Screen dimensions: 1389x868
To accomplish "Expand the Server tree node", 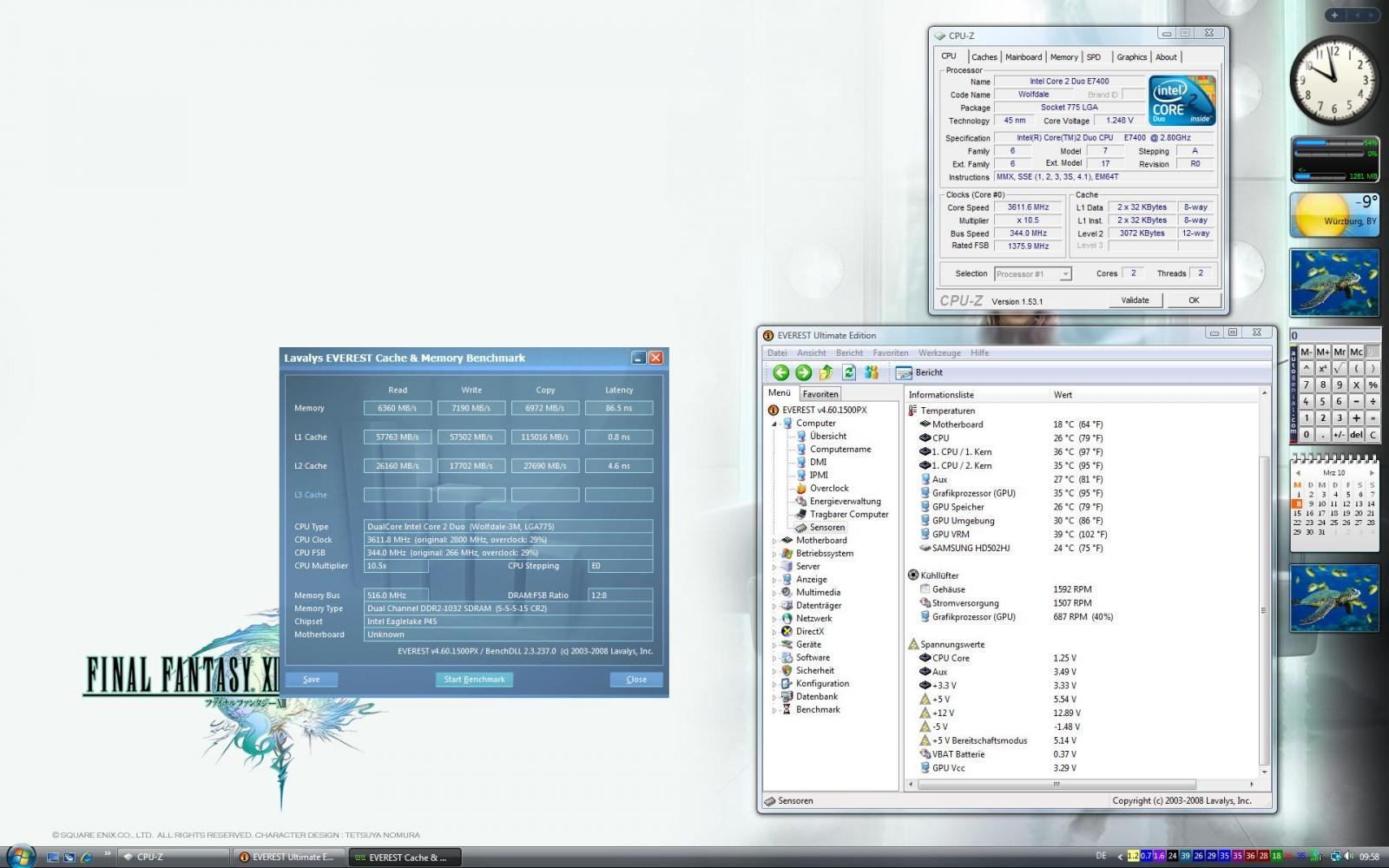I will coord(774,567).
